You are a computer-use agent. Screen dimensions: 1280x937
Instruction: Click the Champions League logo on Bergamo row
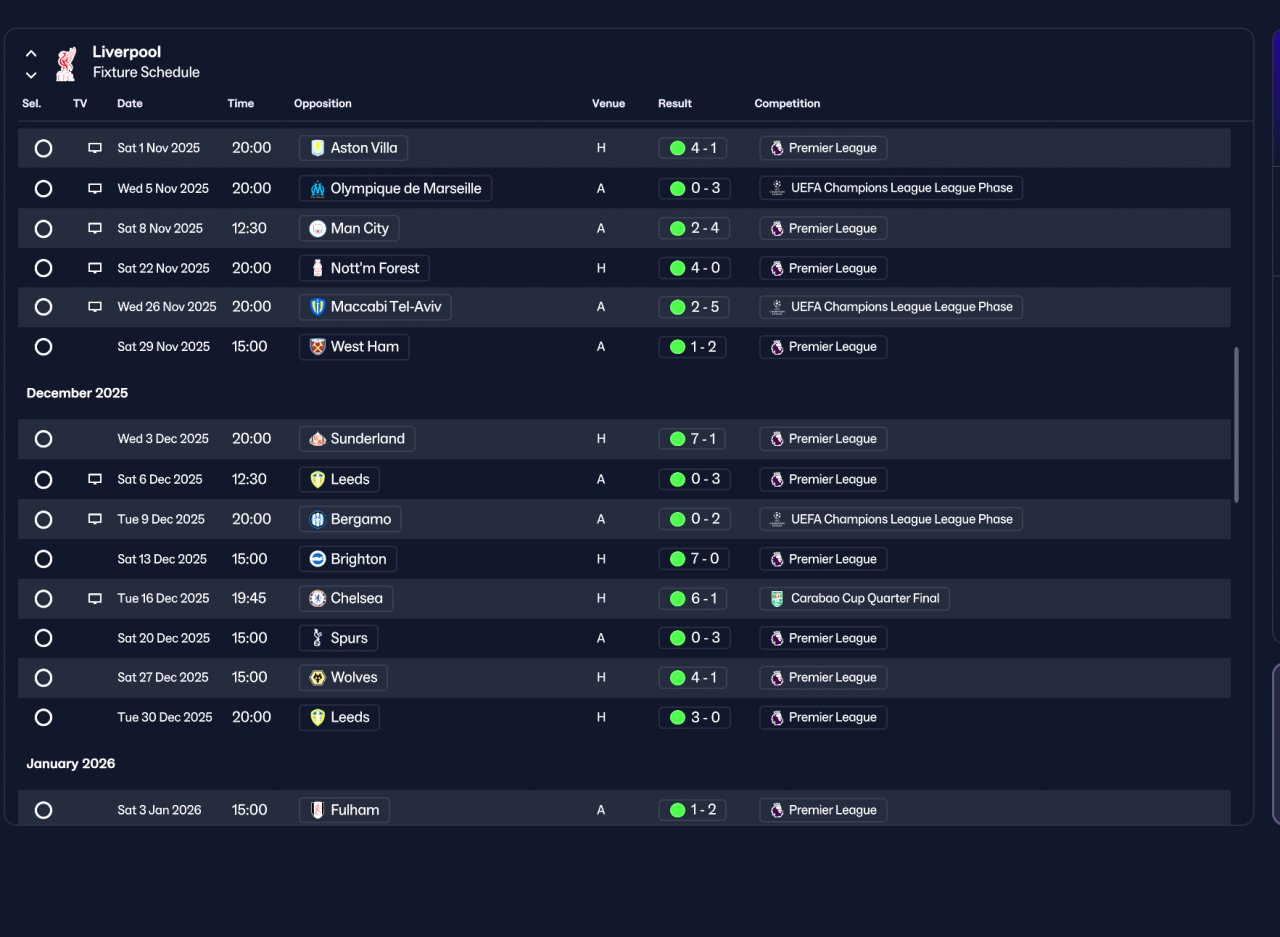click(x=776, y=519)
